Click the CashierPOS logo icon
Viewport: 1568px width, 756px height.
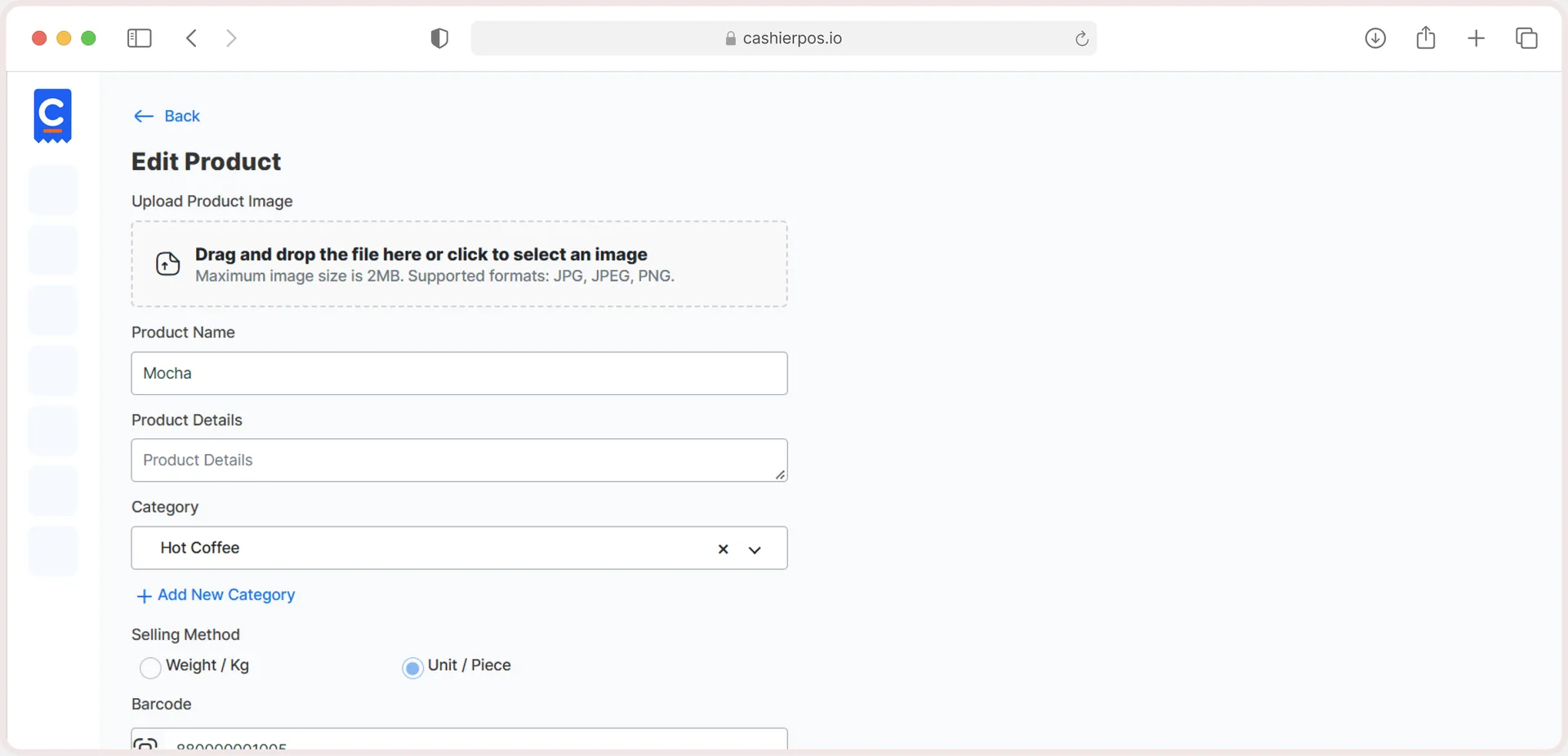[52, 116]
